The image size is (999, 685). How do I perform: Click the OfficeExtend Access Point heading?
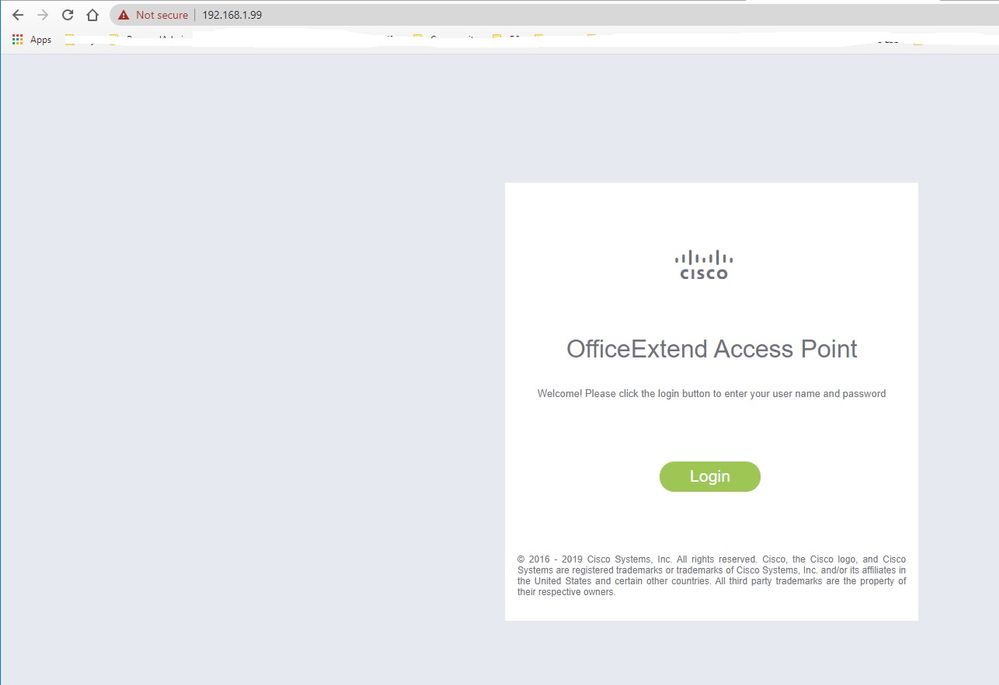712,349
